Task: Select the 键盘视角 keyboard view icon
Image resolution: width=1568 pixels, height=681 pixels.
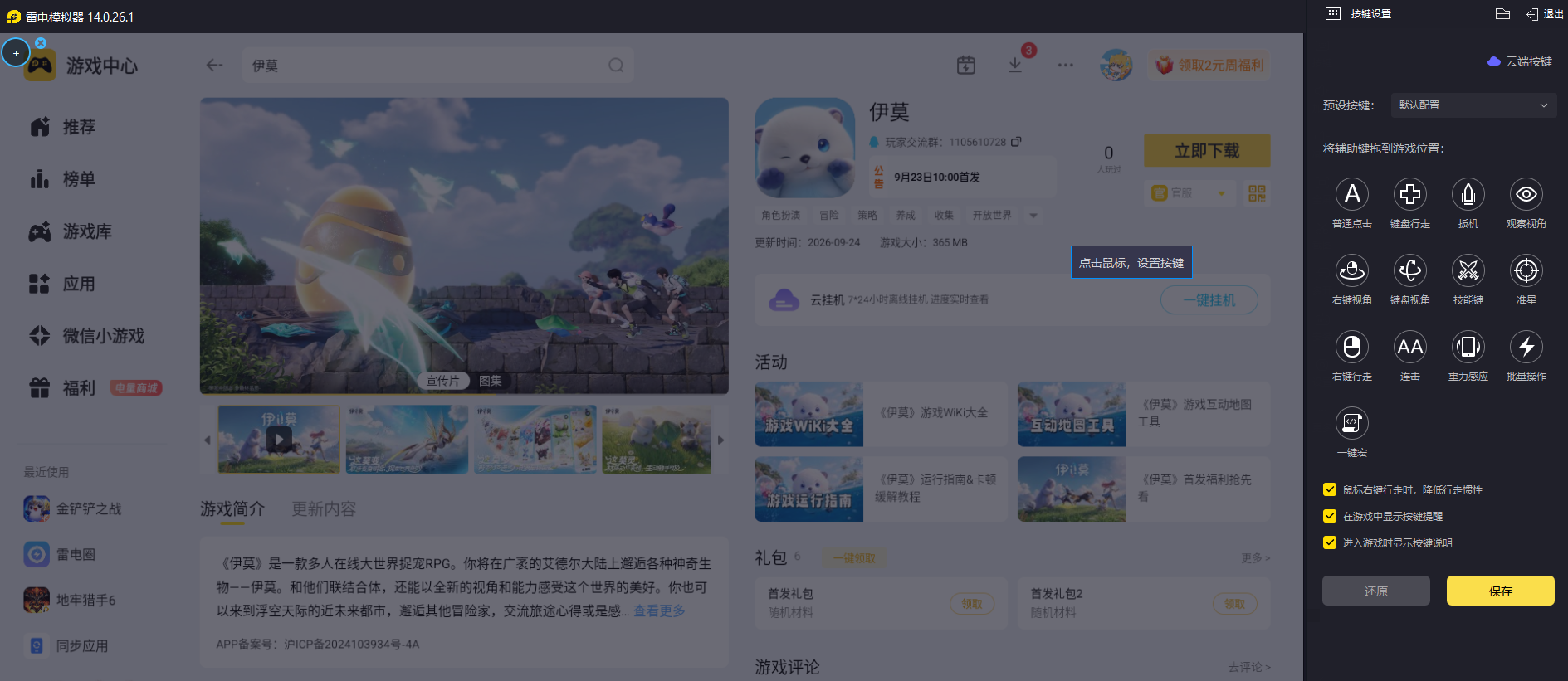Action: (x=1409, y=270)
